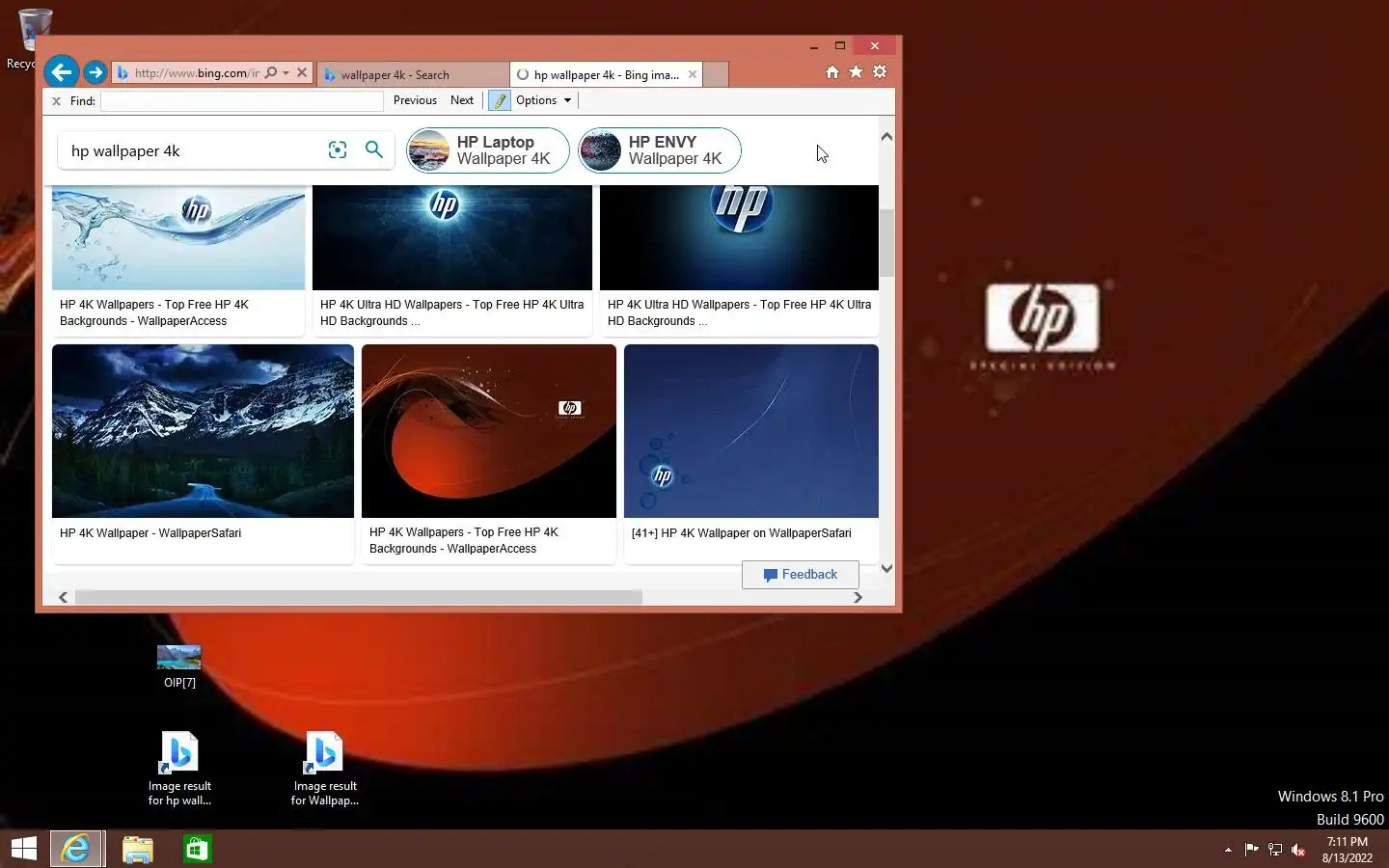Click the horizontal scrollbar left arrow
The image size is (1389, 868).
(64, 597)
